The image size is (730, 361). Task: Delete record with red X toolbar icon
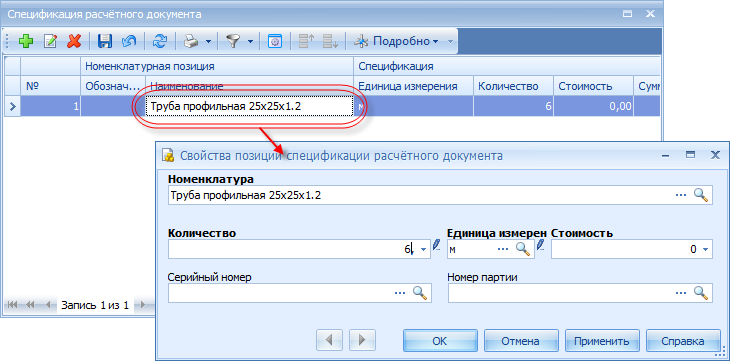74,41
